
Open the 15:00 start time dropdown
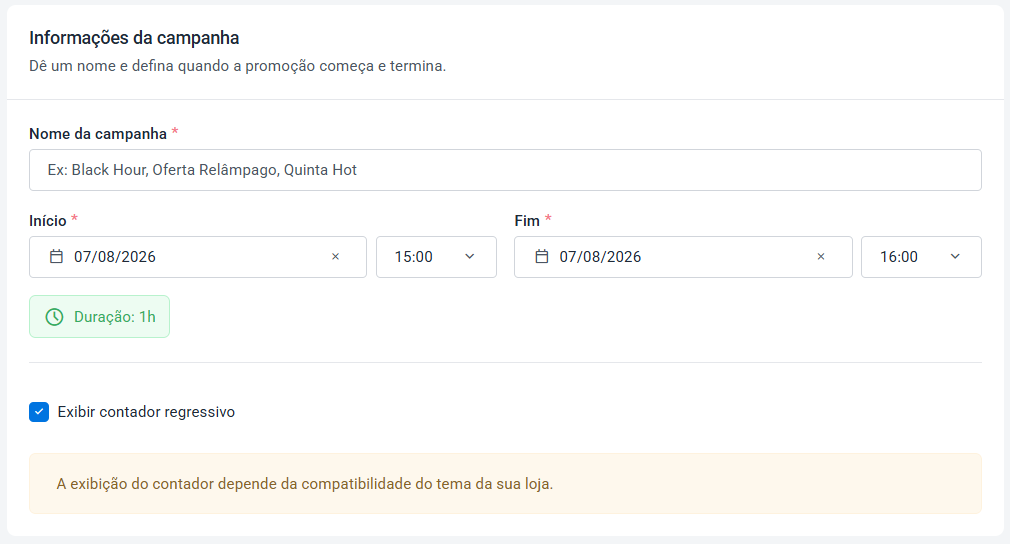click(x=436, y=257)
